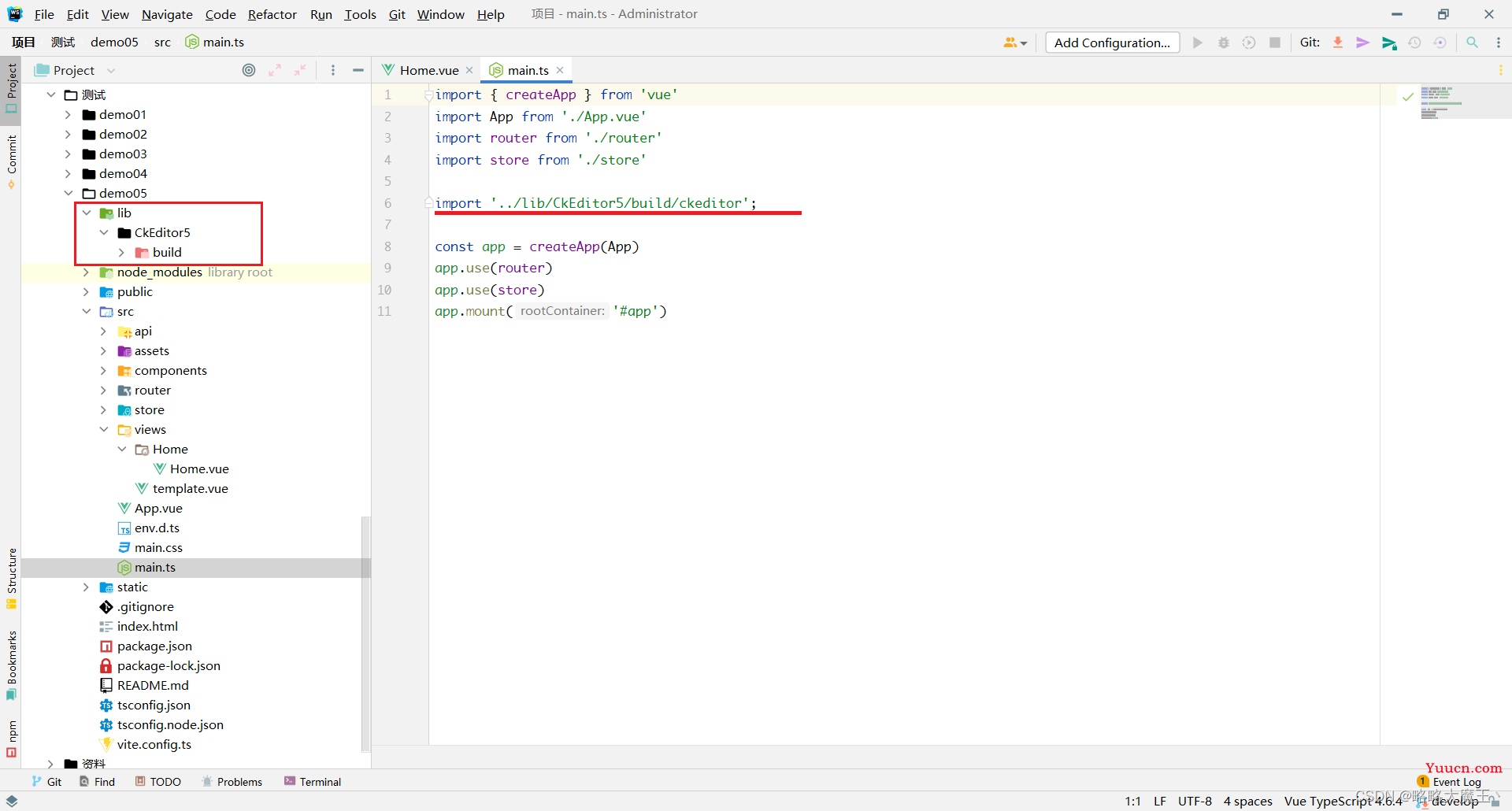Toggle npm side tab

click(x=11, y=739)
